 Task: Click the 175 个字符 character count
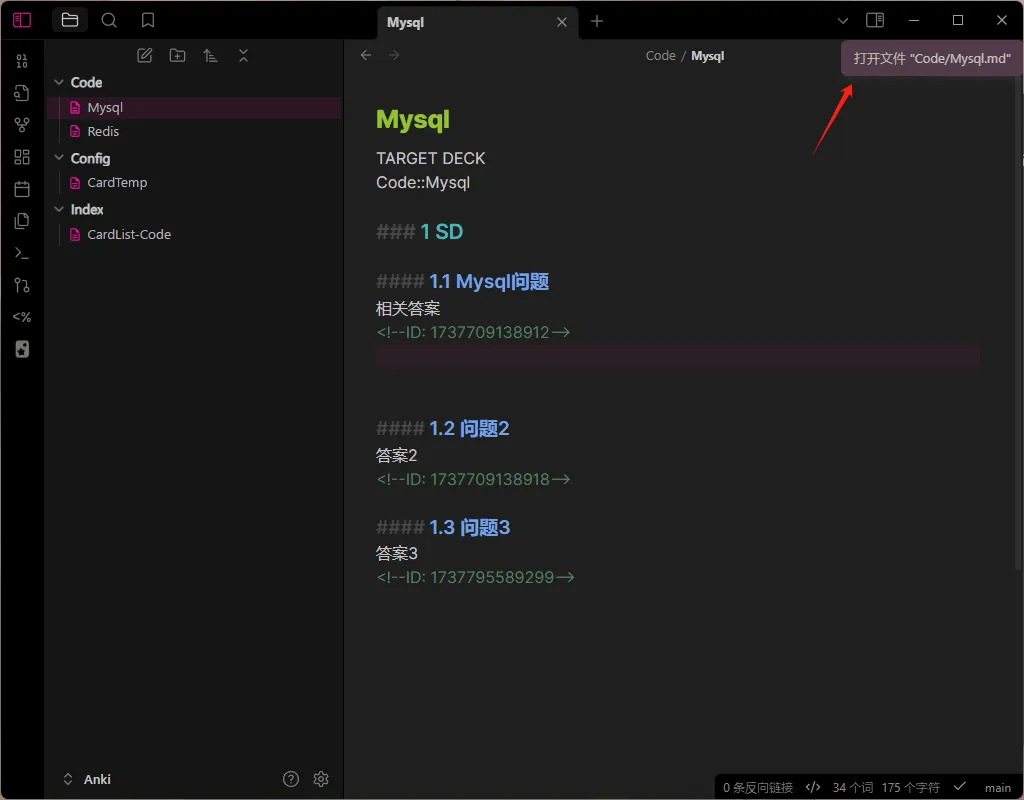[x=910, y=788]
